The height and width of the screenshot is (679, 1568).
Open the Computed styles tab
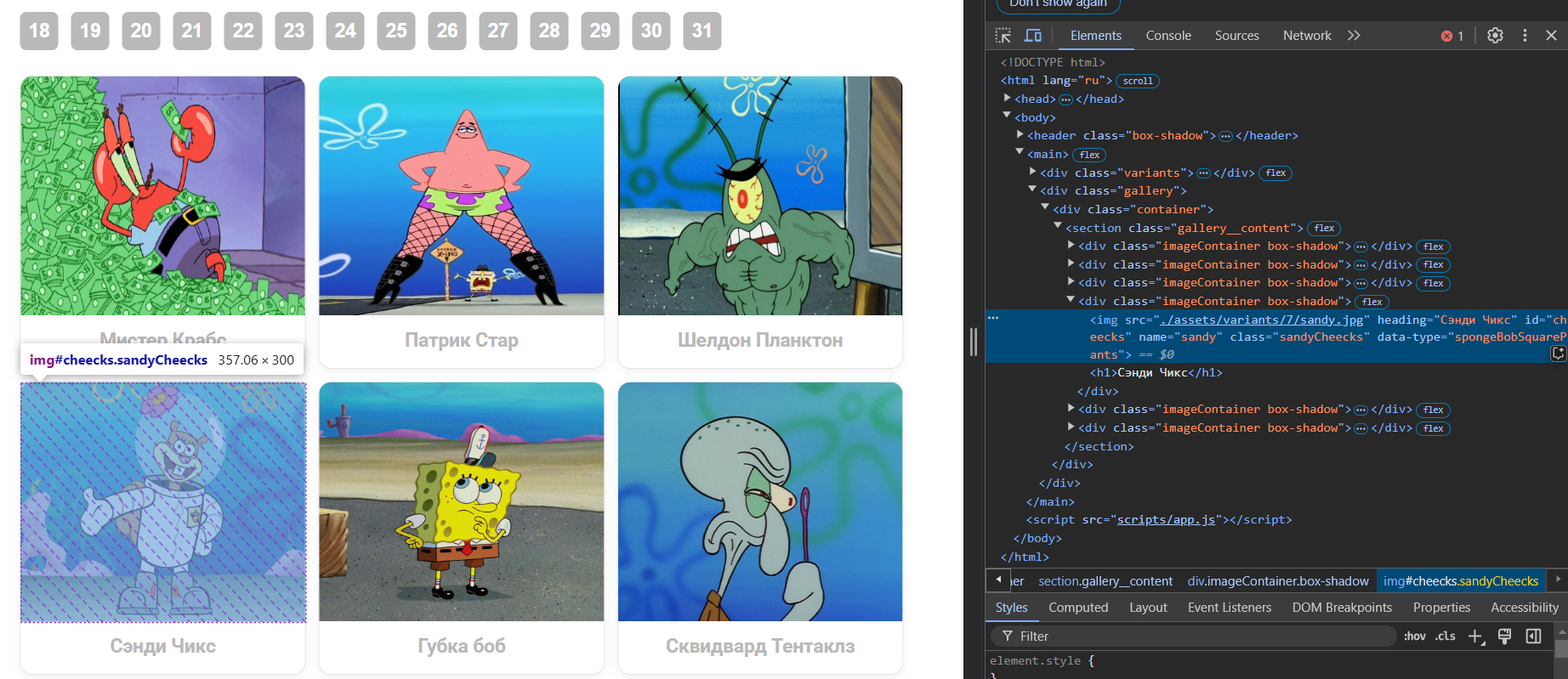coord(1078,608)
